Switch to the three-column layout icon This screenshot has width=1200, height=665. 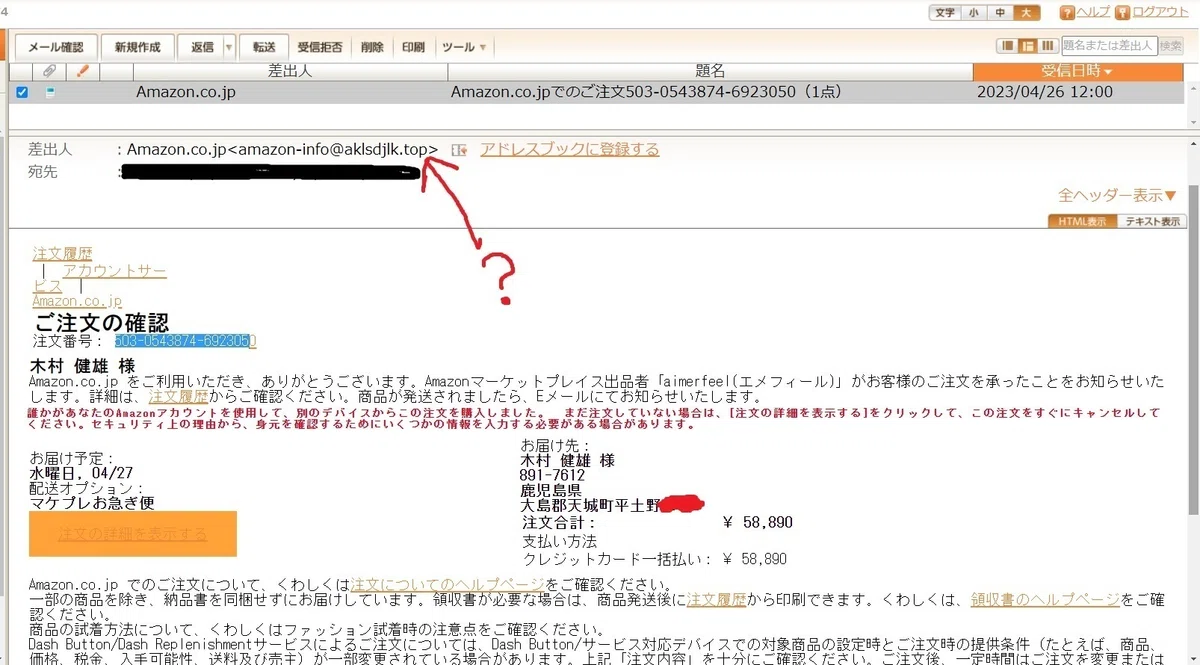tap(1047, 46)
